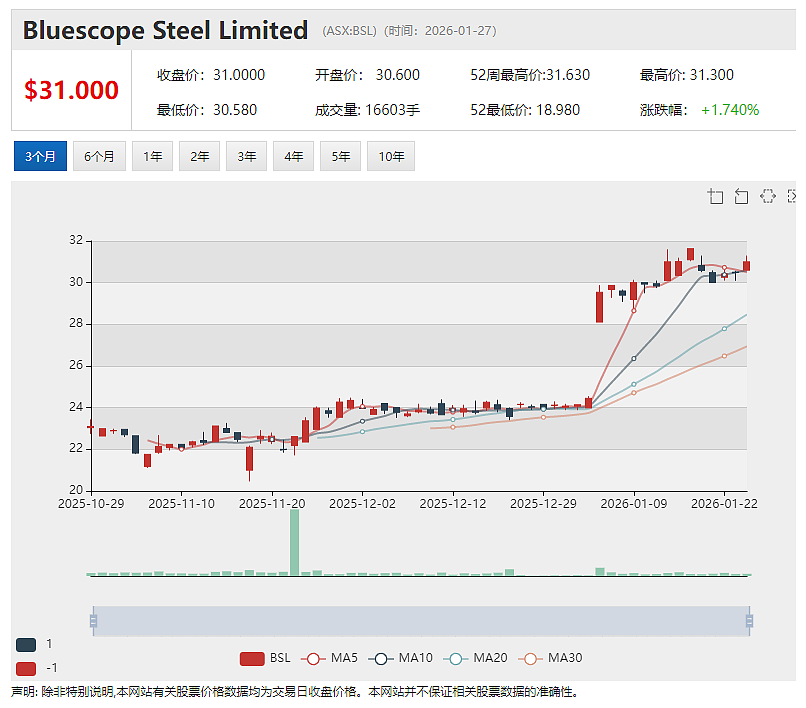Viewport: 806px width, 708px height.
Task: Click the MA30 marker point near 2026-01-22
Action: [724, 356]
